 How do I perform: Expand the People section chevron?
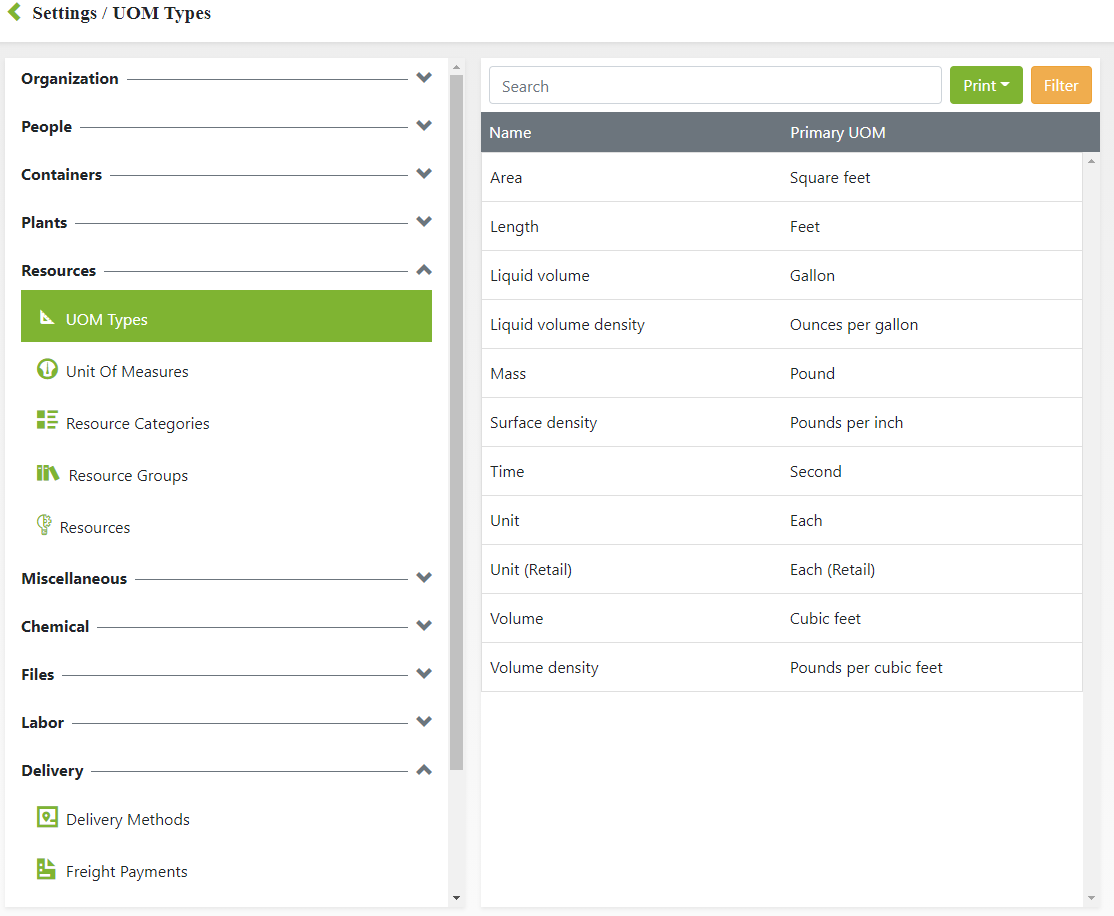click(x=424, y=126)
